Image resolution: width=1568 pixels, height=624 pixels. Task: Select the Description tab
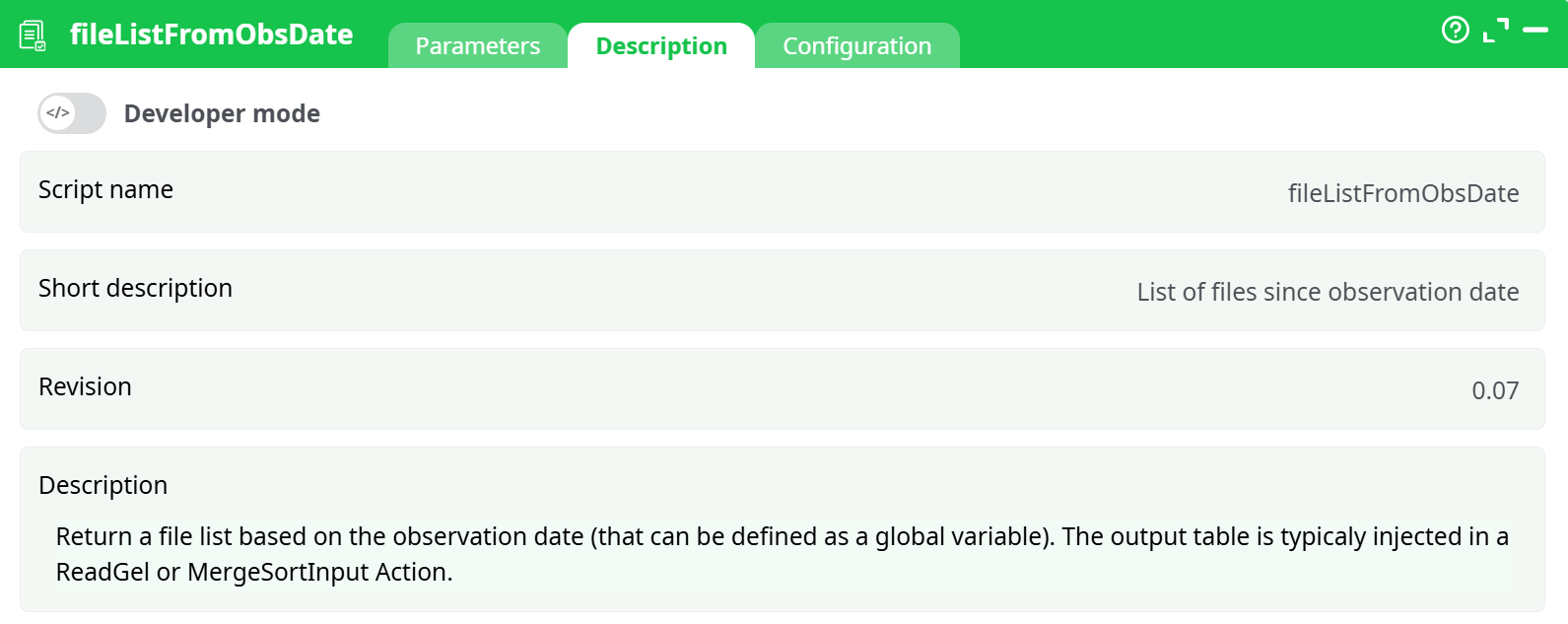tap(661, 46)
